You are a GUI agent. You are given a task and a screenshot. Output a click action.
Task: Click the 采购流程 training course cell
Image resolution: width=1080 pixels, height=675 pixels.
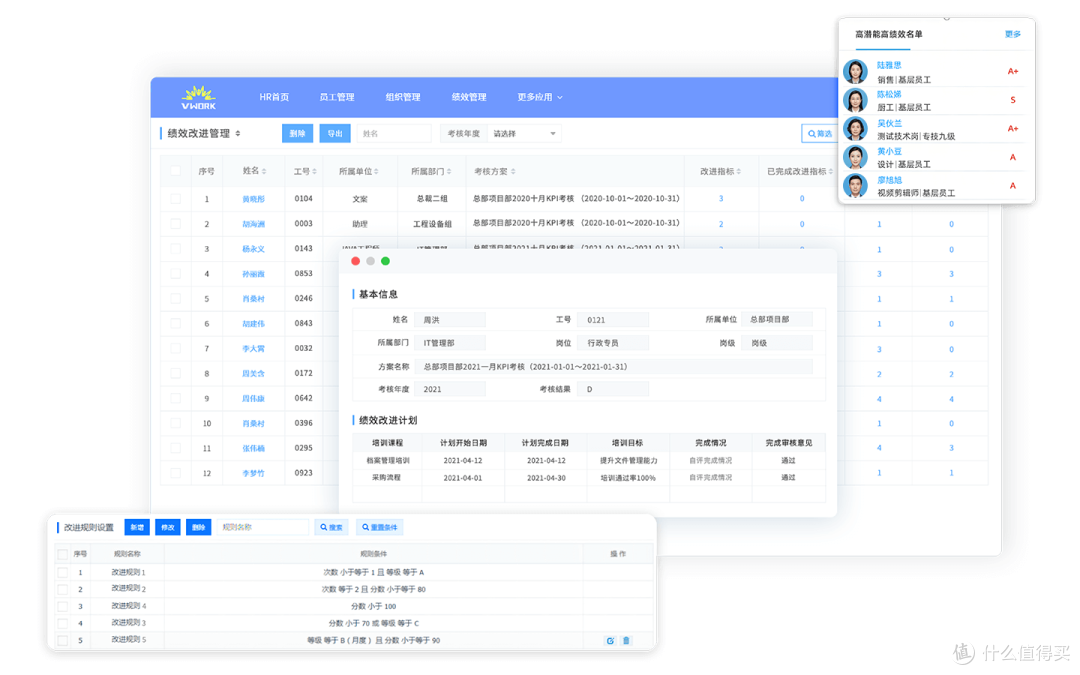386,477
